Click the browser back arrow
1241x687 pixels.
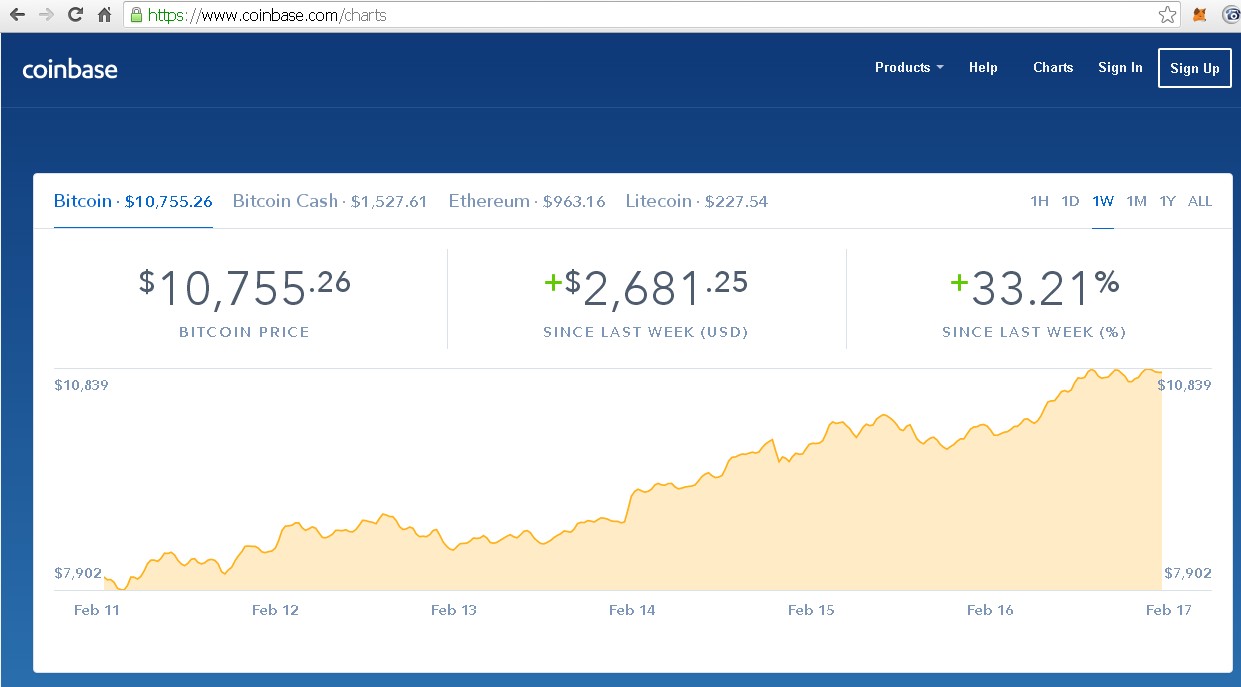pyautogui.click(x=16, y=15)
